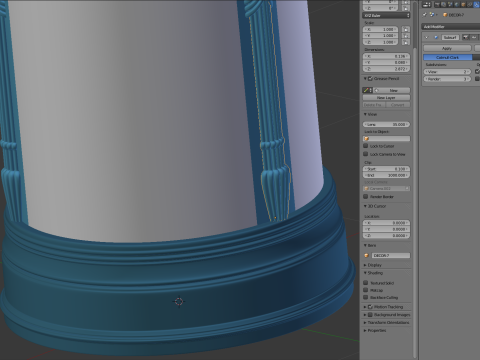This screenshot has height=360, width=480.
Task: Click the New Layer button
Action: click(x=386, y=98)
